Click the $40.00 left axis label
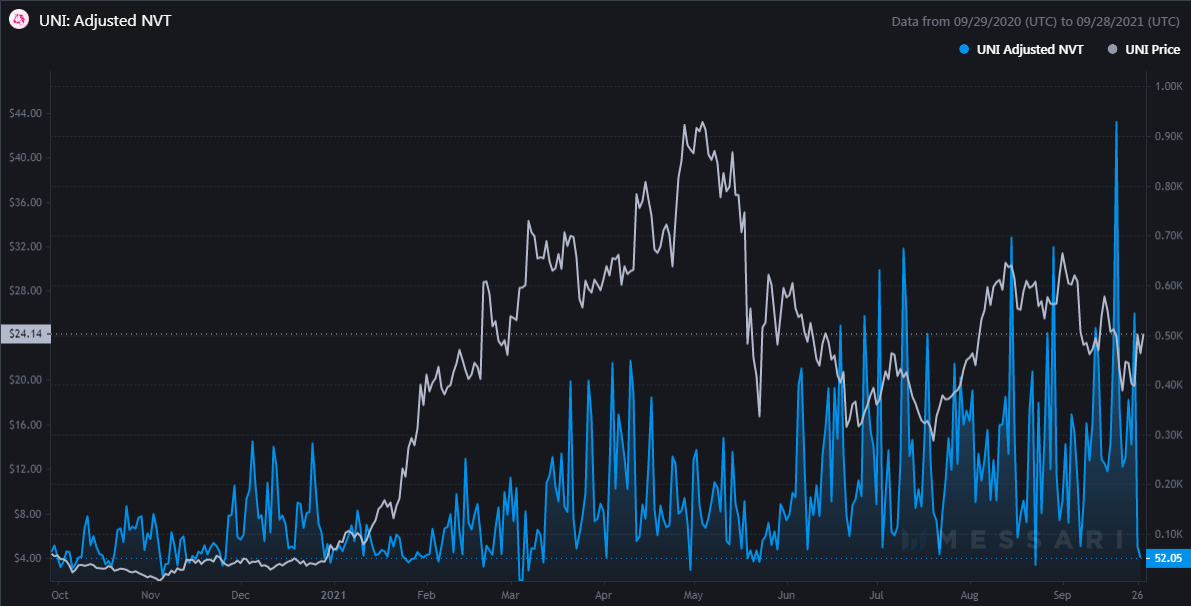This screenshot has width=1191, height=606. click(x=25, y=158)
